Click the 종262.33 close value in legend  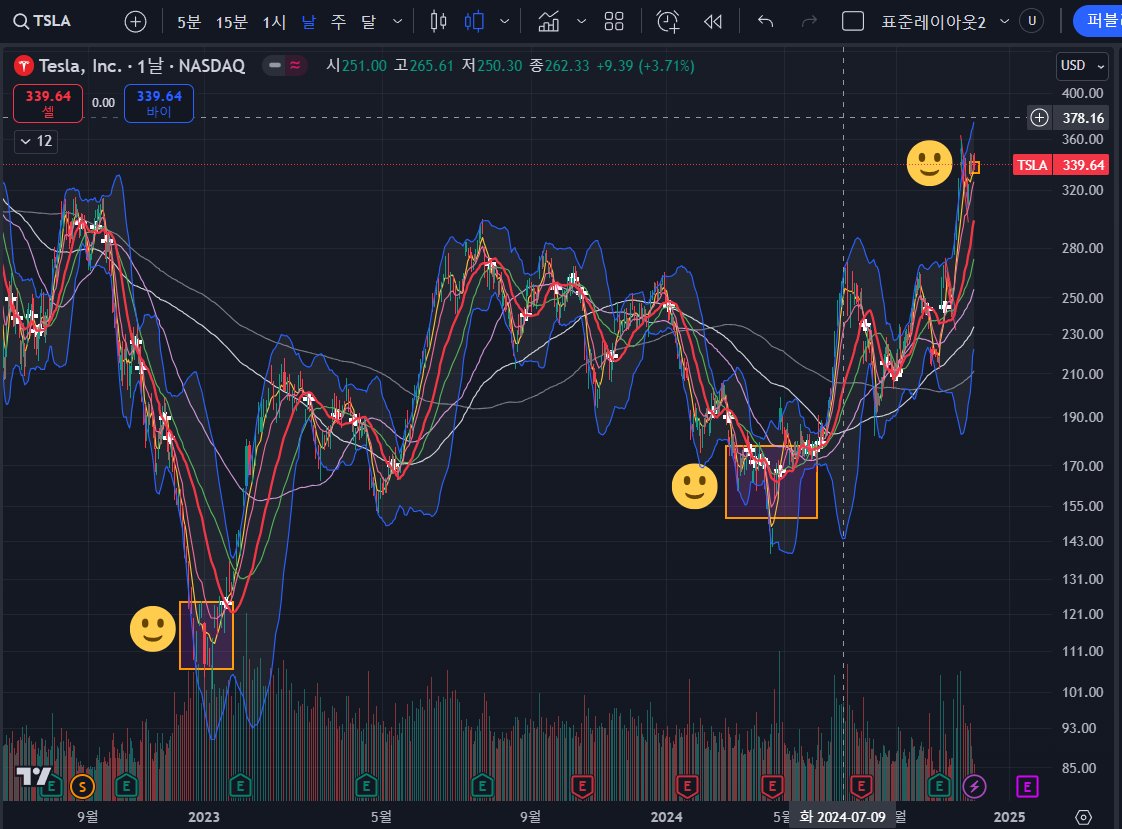tap(560, 66)
